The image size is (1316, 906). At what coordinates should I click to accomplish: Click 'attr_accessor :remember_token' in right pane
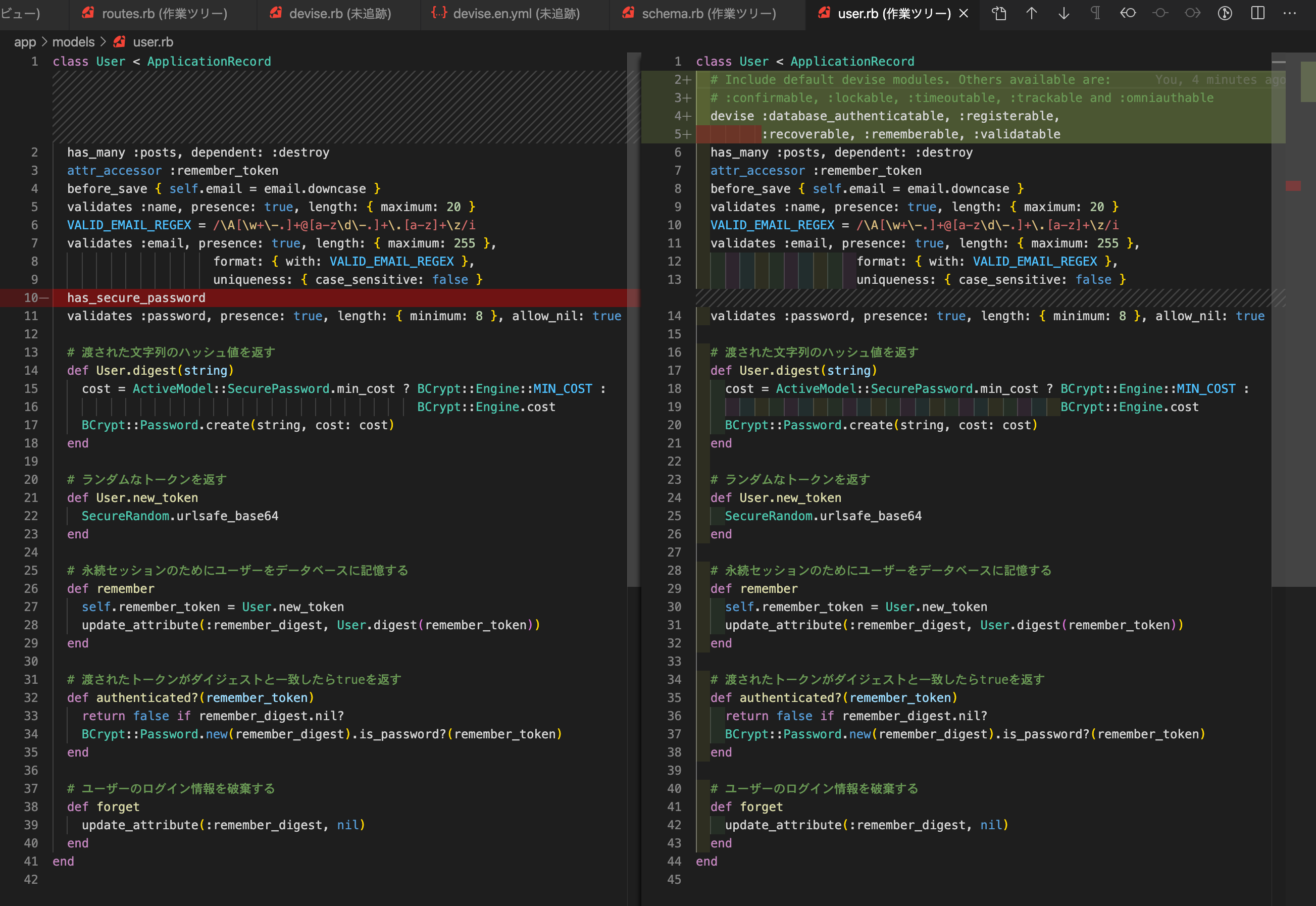[816, 171]
